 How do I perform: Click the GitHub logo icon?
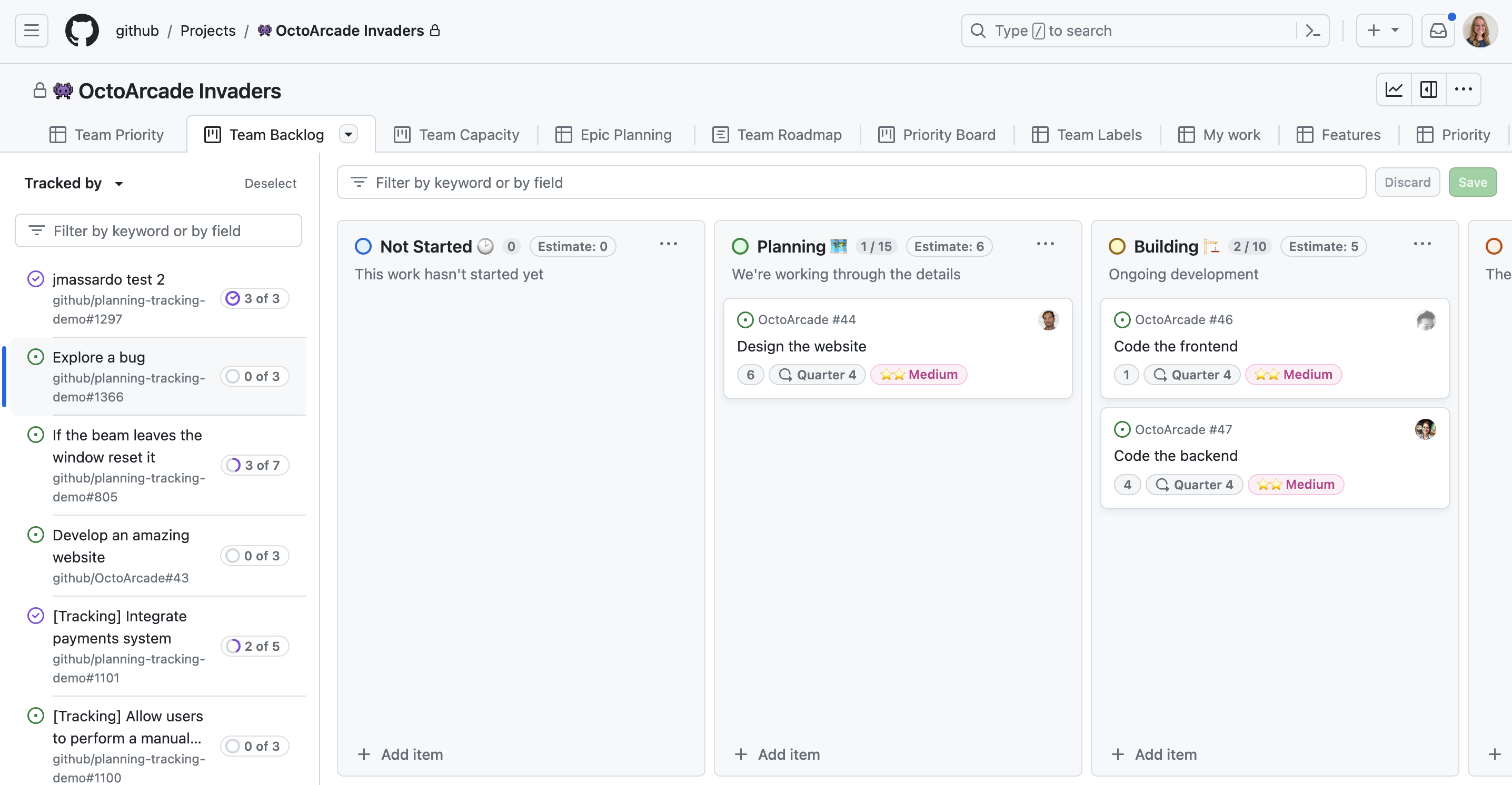pos(82,31)
